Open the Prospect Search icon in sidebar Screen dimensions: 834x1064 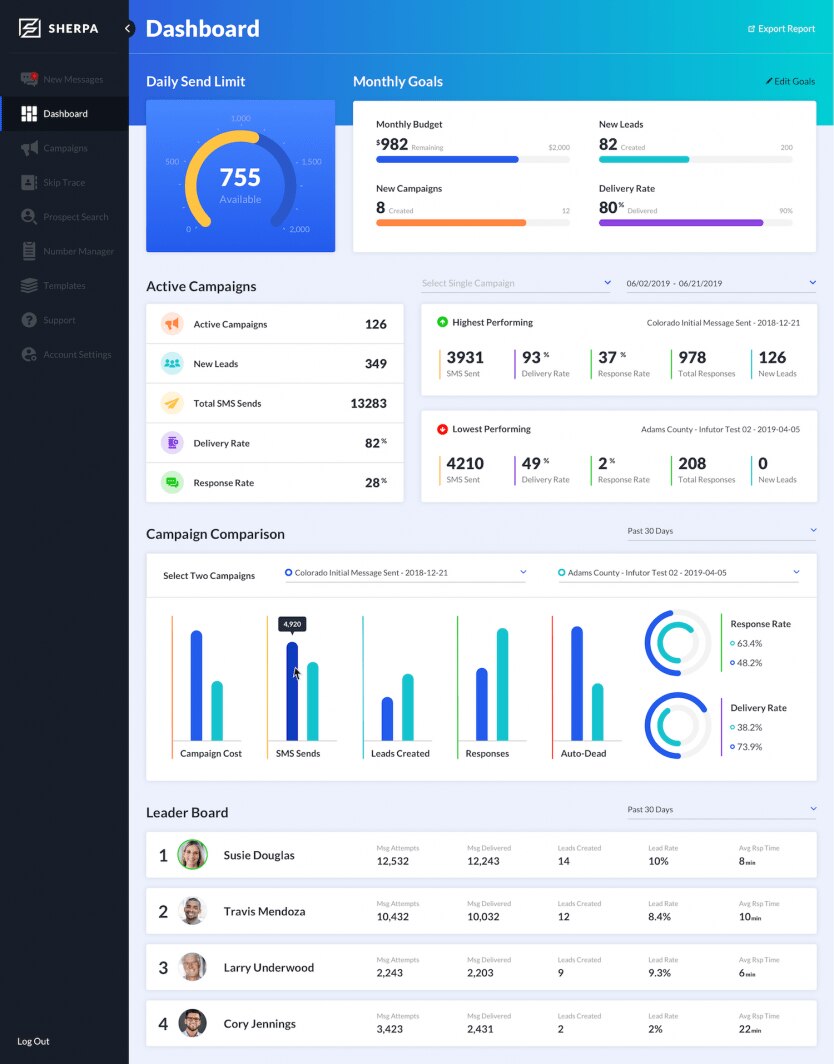click(x=29, y=217)
